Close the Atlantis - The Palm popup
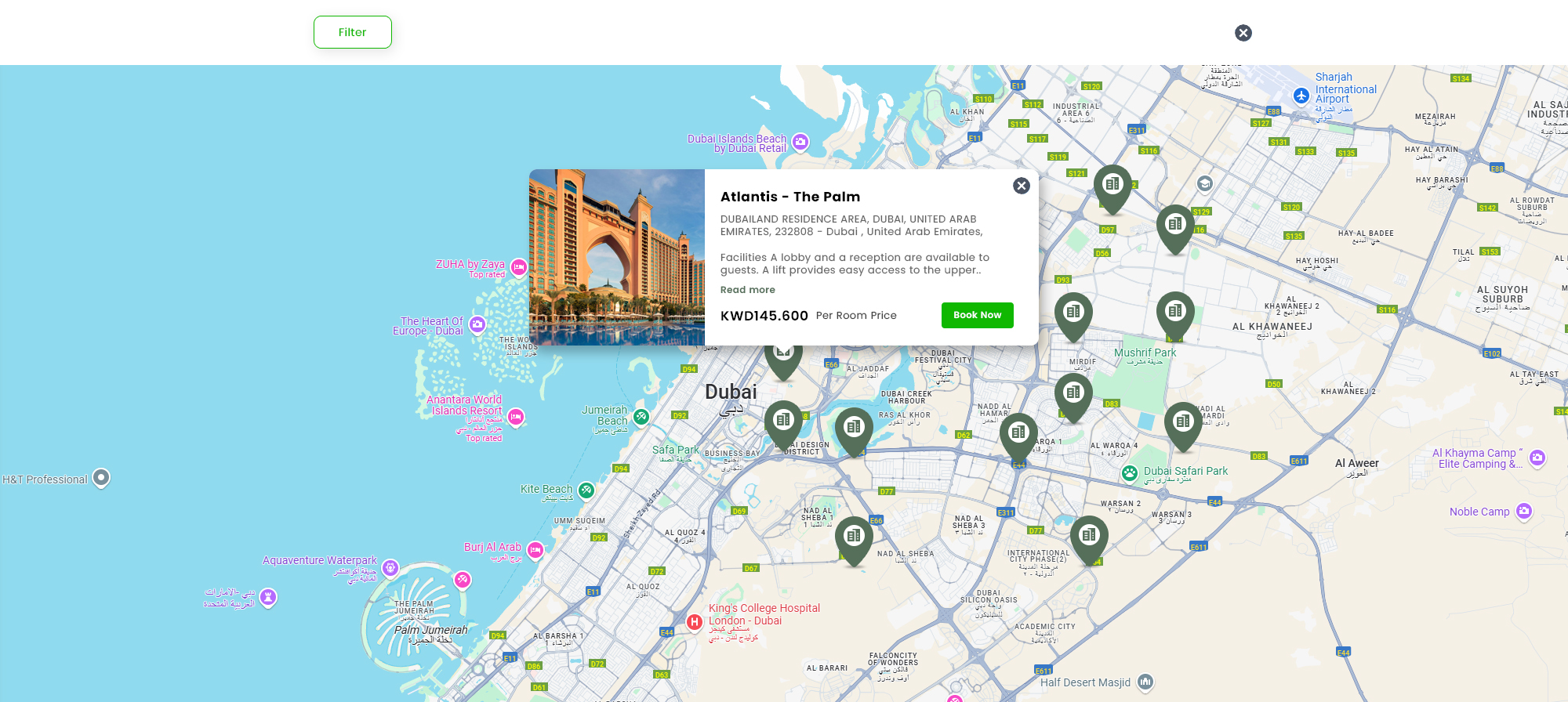The height and width of the screenshot is (702, 1568). (1021, 186)
